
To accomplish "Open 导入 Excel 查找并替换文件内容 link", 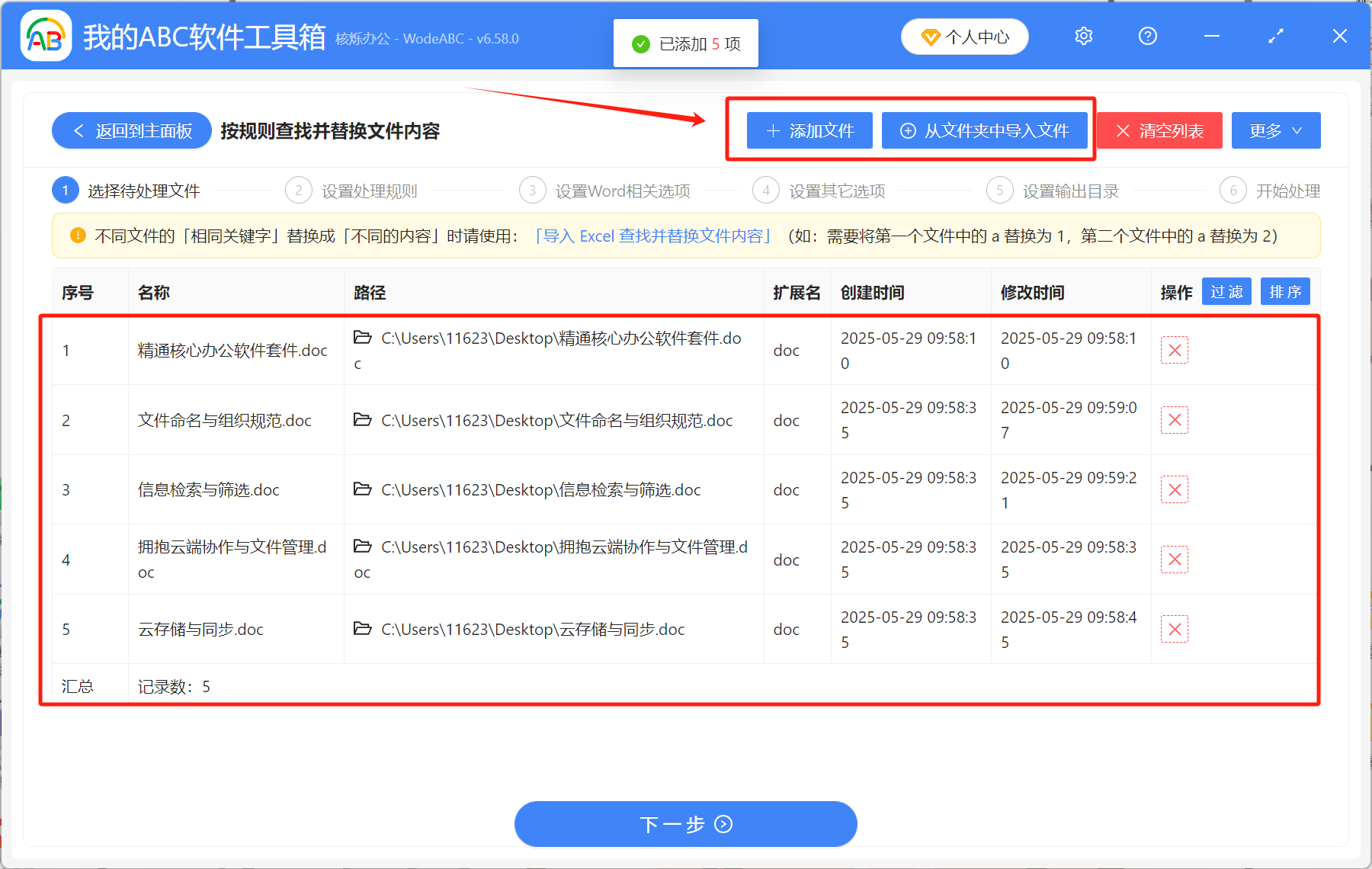I will pos(652,236).
